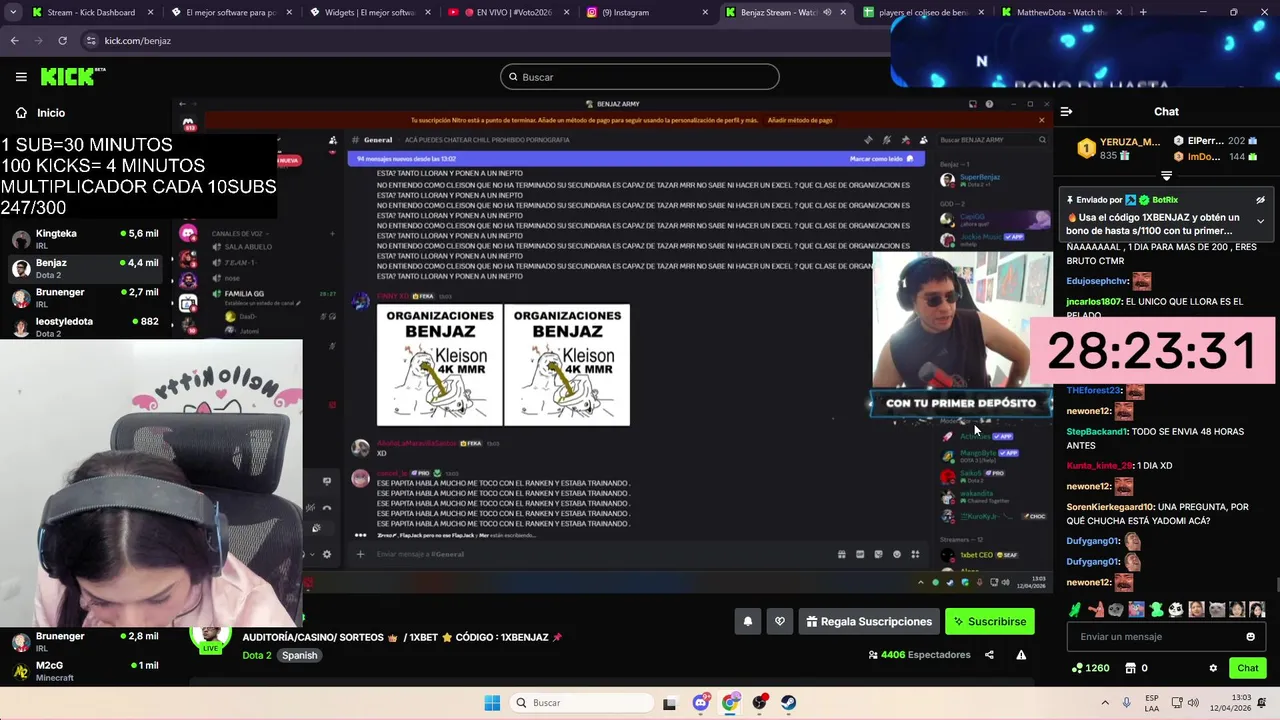The height and width of the screenshot is (720, 1280).
Task: Expand pinned message chevron
Action: [1260, 221]
